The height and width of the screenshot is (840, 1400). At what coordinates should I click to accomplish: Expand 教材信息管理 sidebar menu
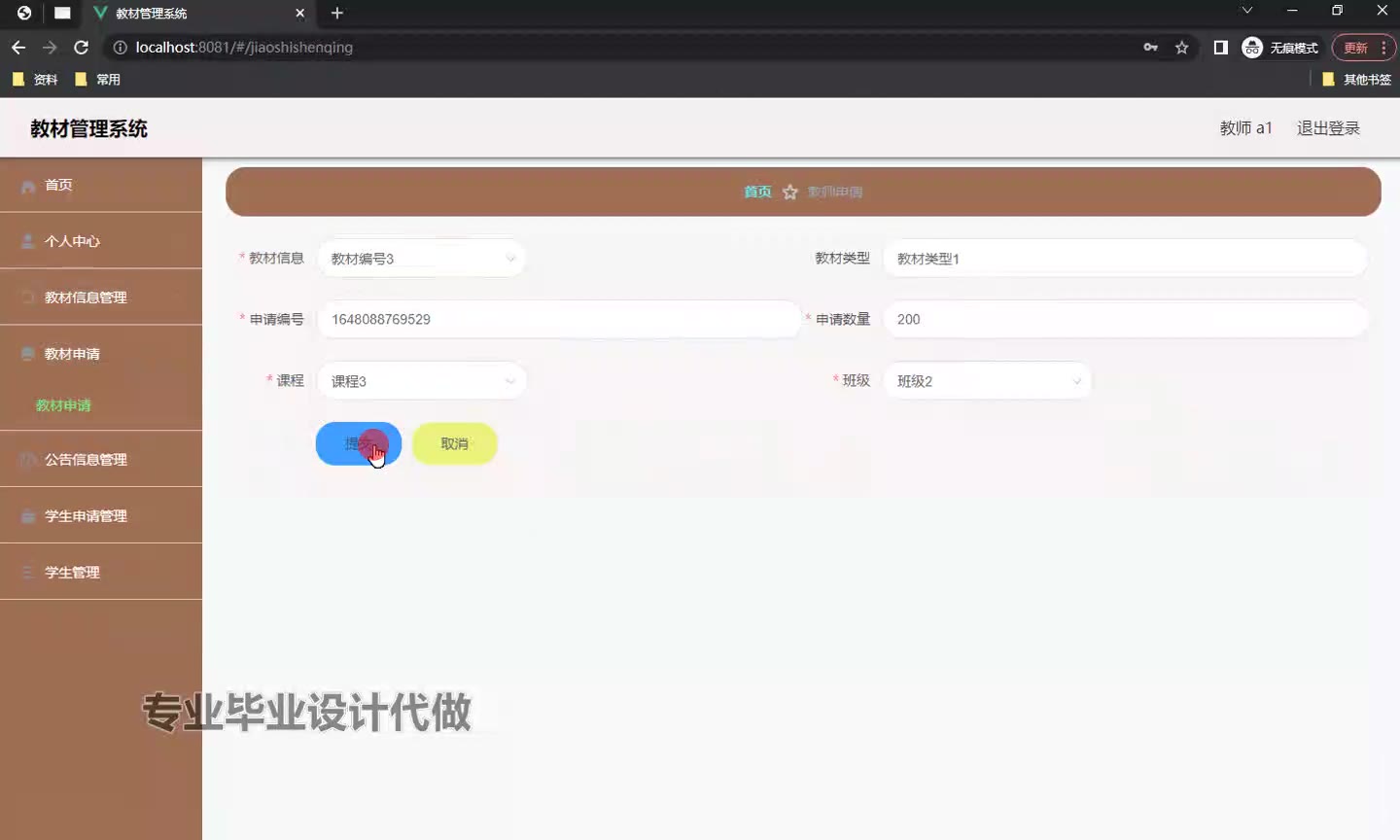pos(101,297)
